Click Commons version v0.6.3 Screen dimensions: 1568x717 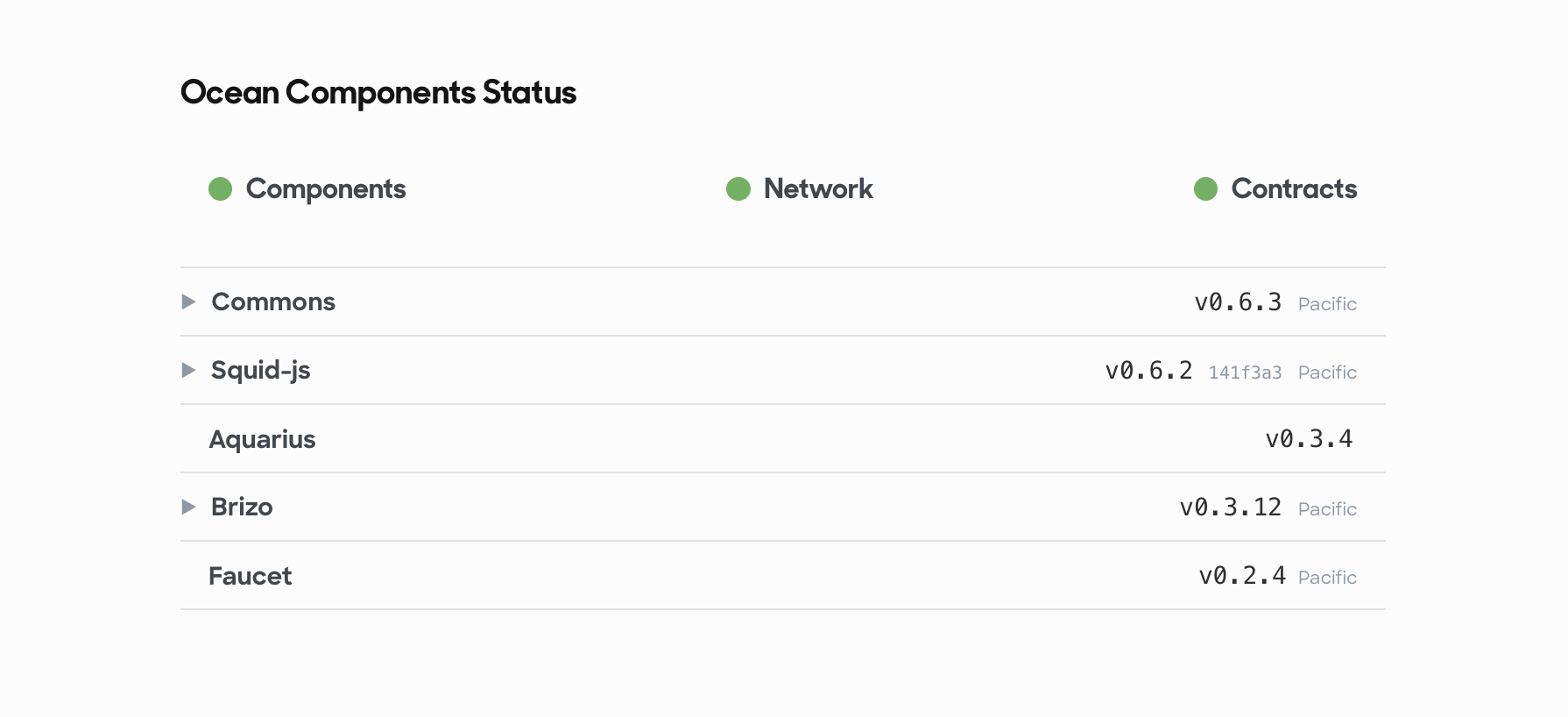(1238, 302)
